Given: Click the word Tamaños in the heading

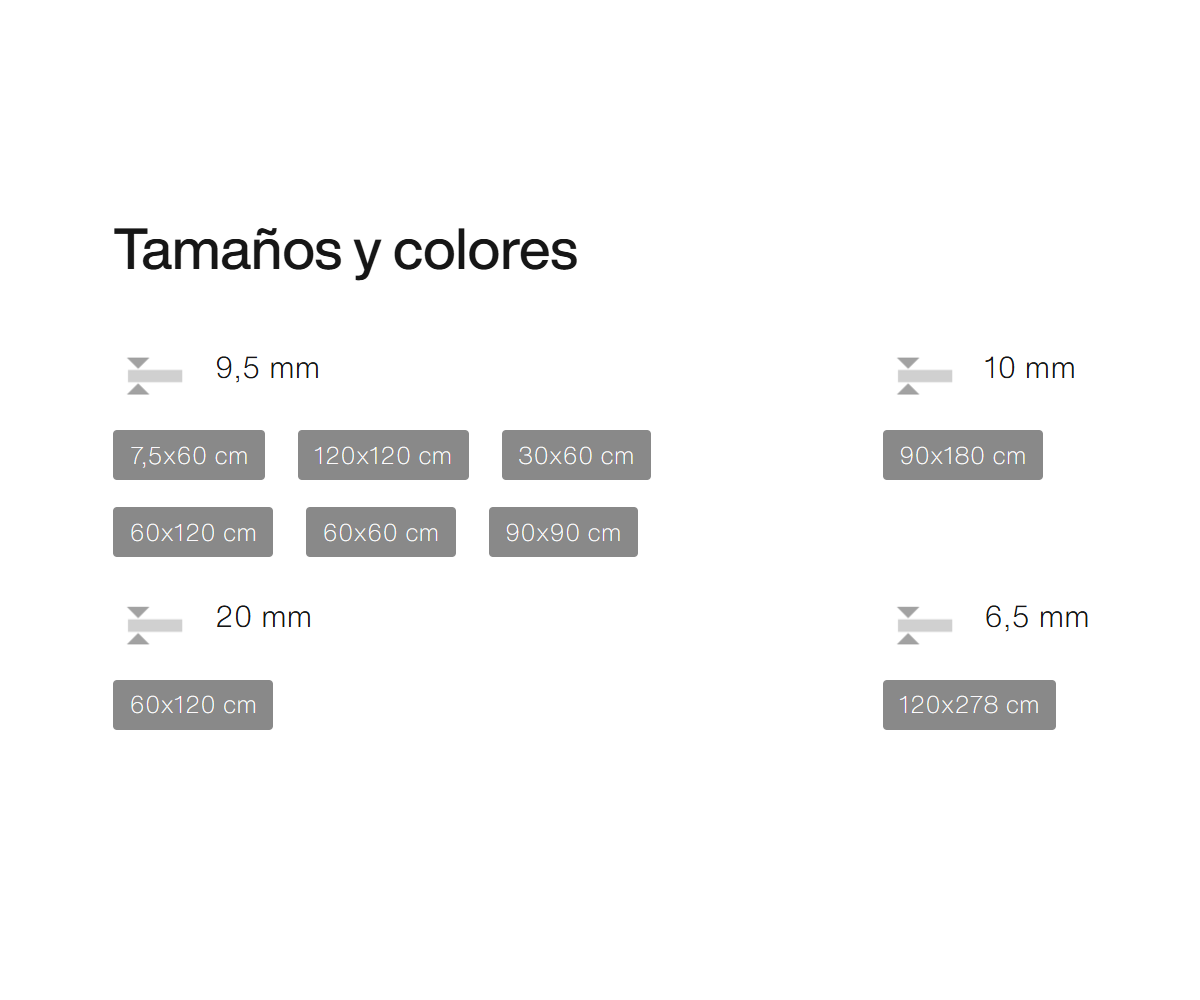Looking at the screenshot, I should point(229,249).
